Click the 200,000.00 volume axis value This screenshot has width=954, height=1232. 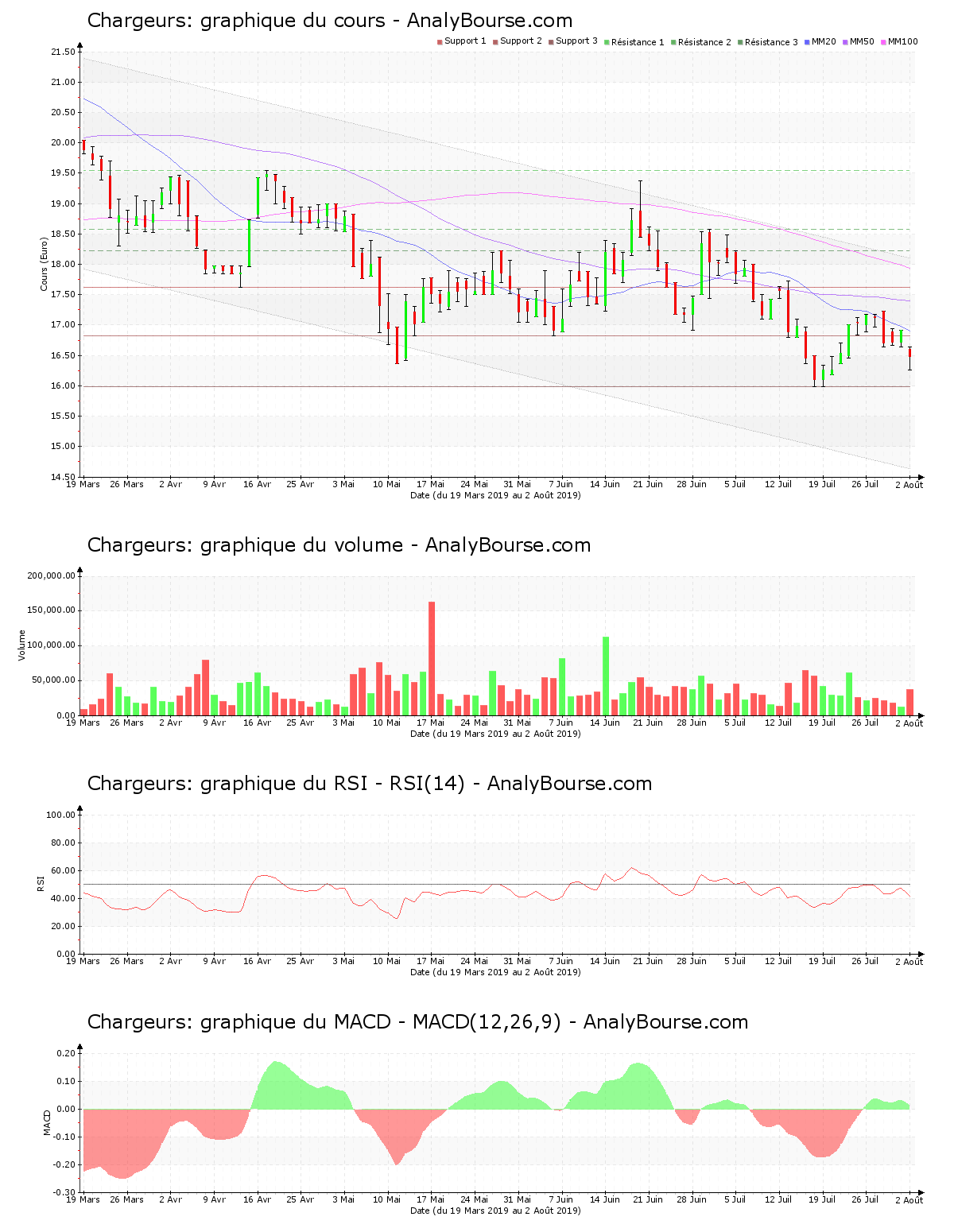(x=52, y=575)
